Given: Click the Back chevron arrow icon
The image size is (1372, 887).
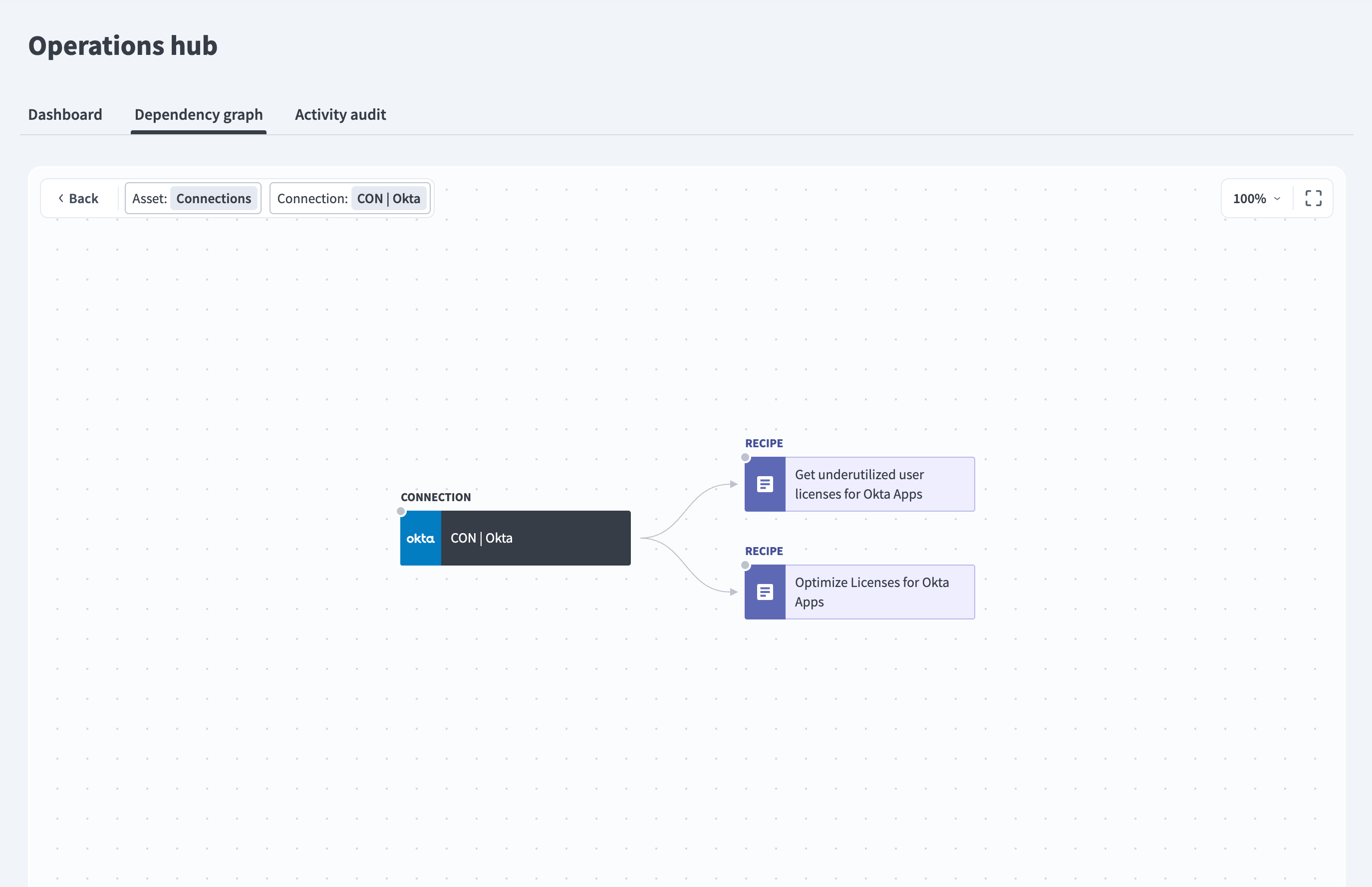Looking at the screenshot, I should 61,198.
